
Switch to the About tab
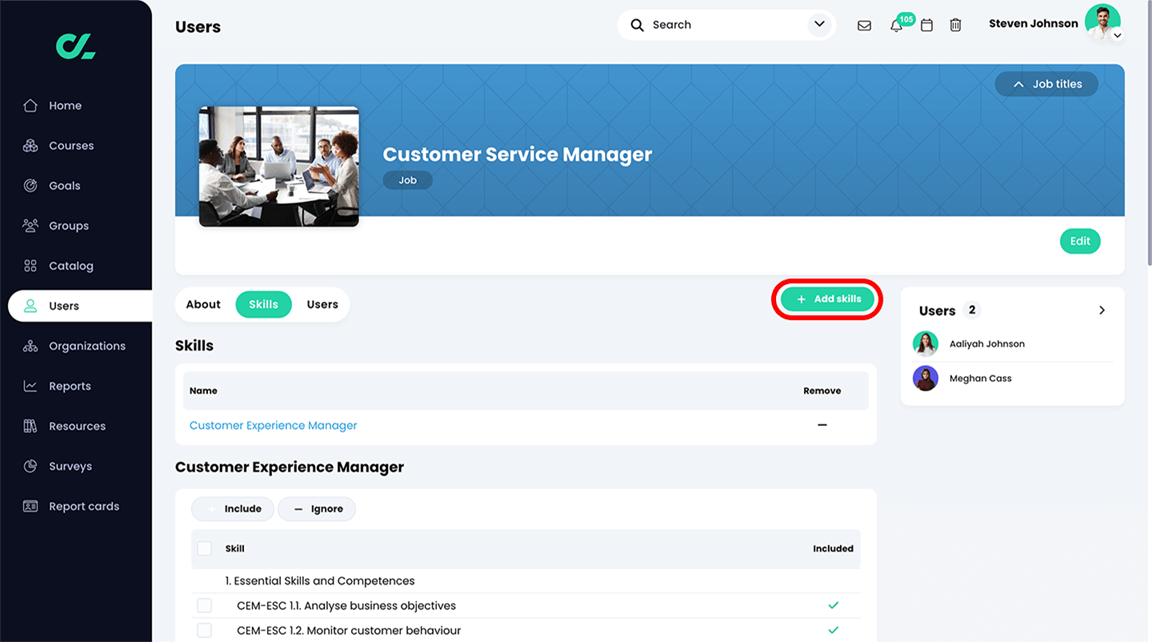point(203,304)
